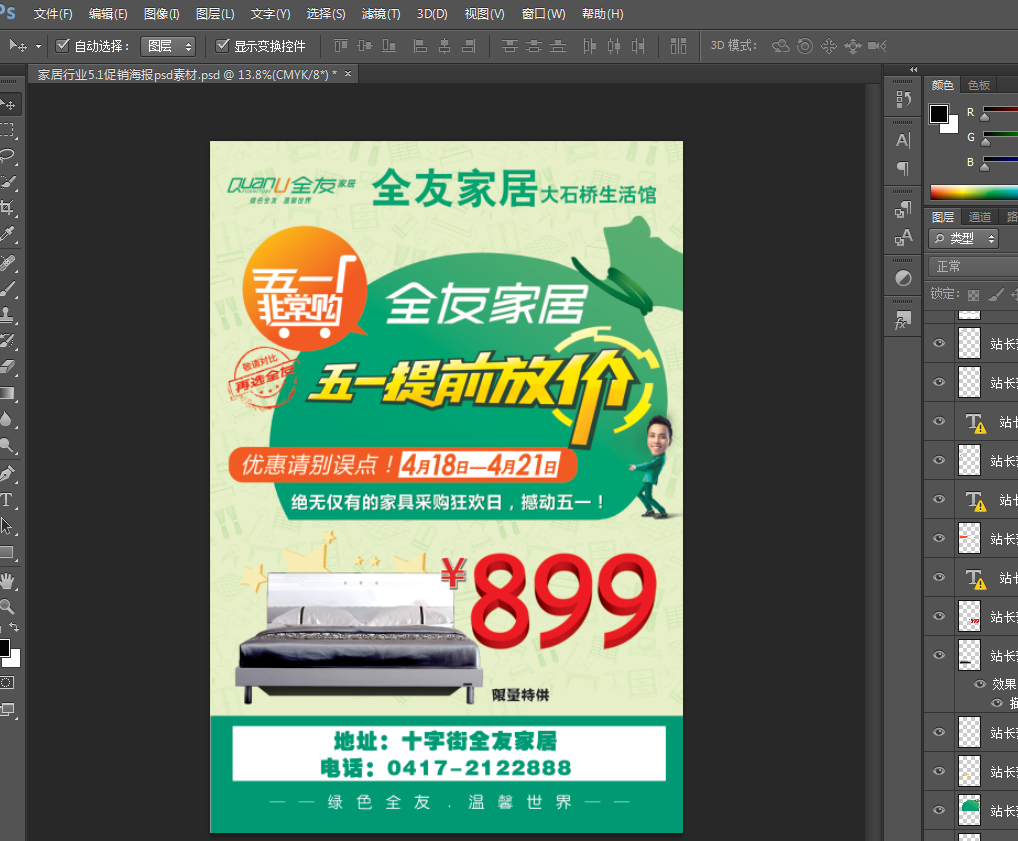
Task: Hide the layer with the bed thumbnail
Action: [939, 655]
